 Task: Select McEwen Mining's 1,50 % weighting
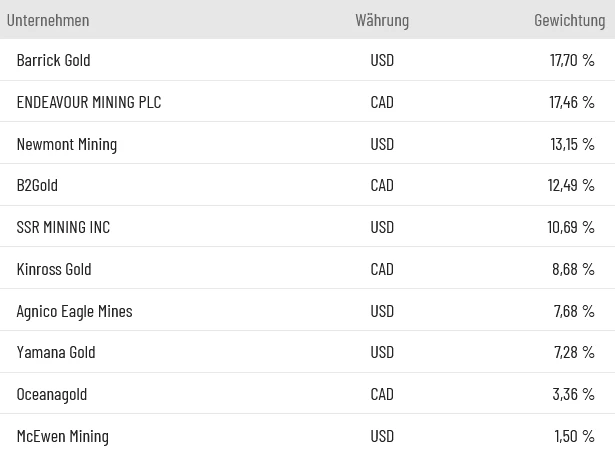[575, 436]
